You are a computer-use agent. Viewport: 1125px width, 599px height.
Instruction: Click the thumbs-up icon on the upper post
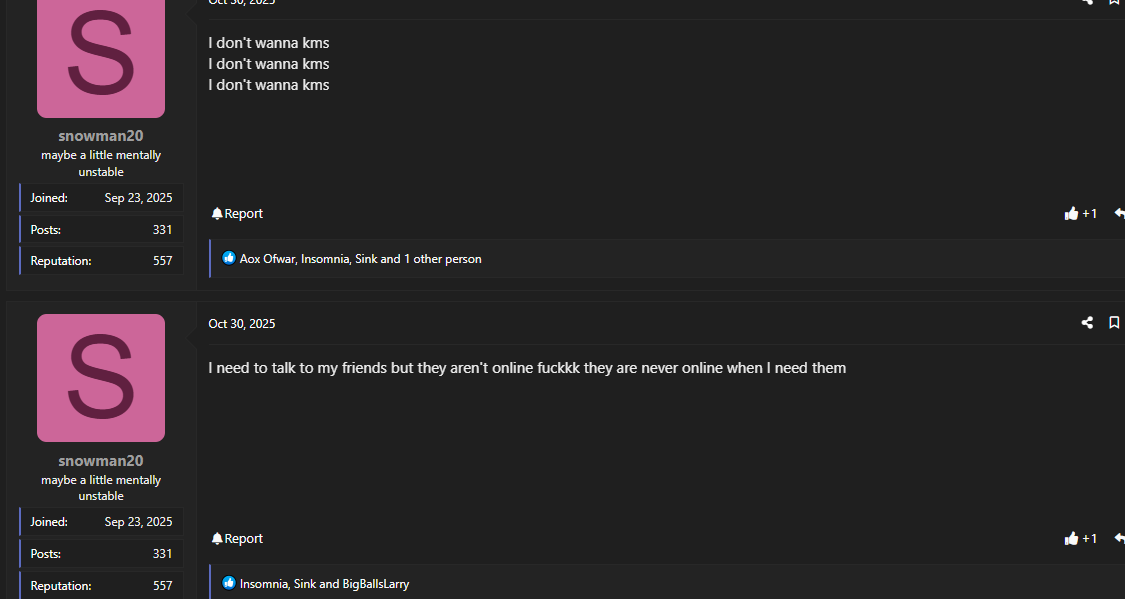1072,213
